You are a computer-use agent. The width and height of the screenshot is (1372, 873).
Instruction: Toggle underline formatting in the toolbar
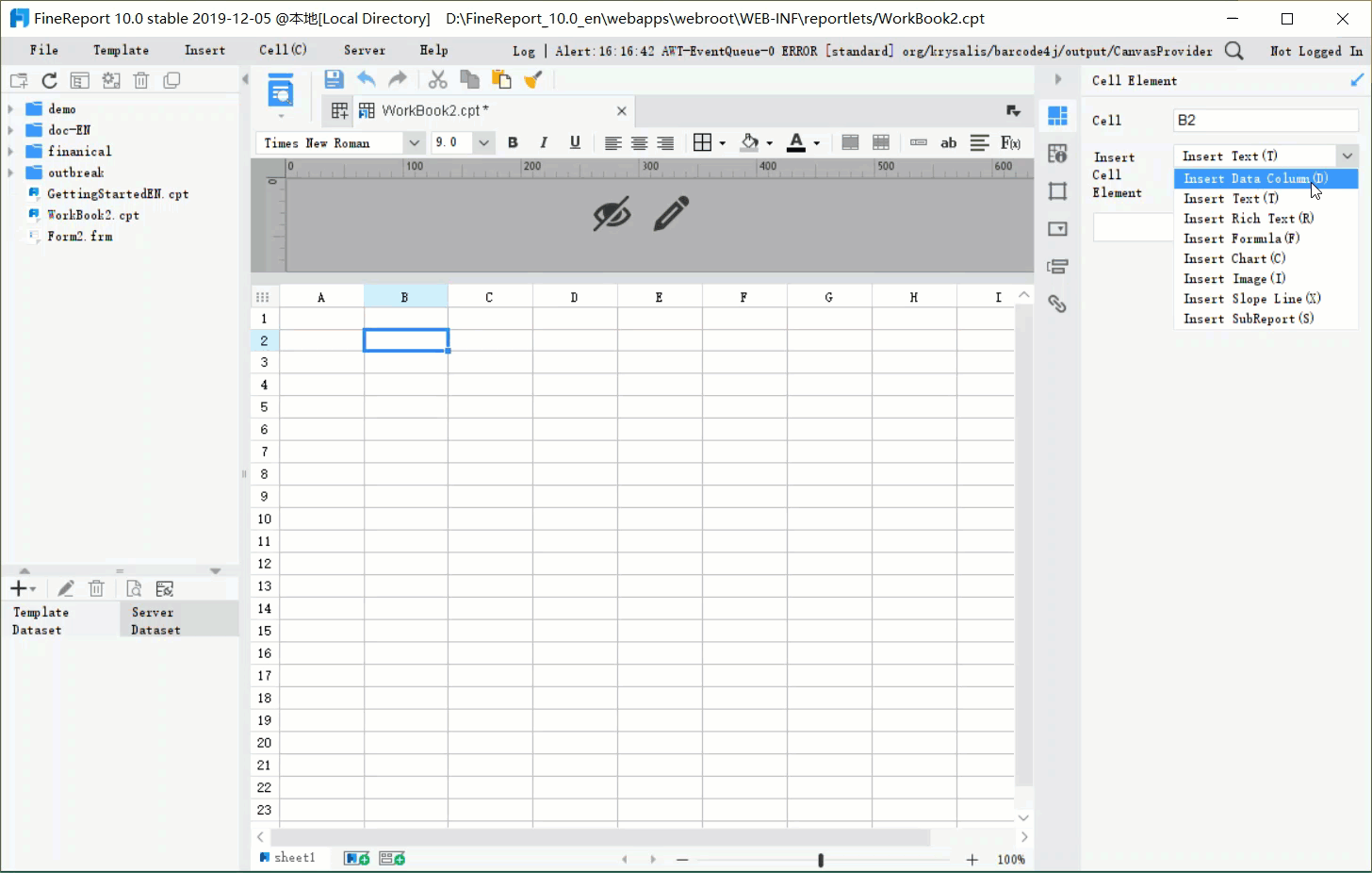pos(575,142)
